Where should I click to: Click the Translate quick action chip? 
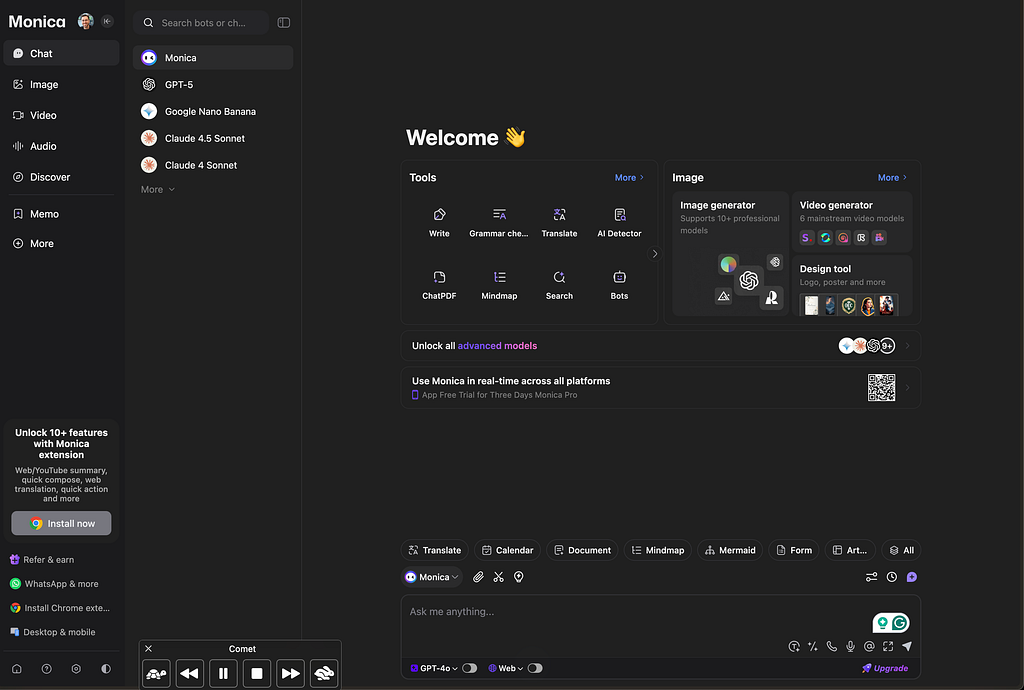pyautogui.click(x=435, y=550)
